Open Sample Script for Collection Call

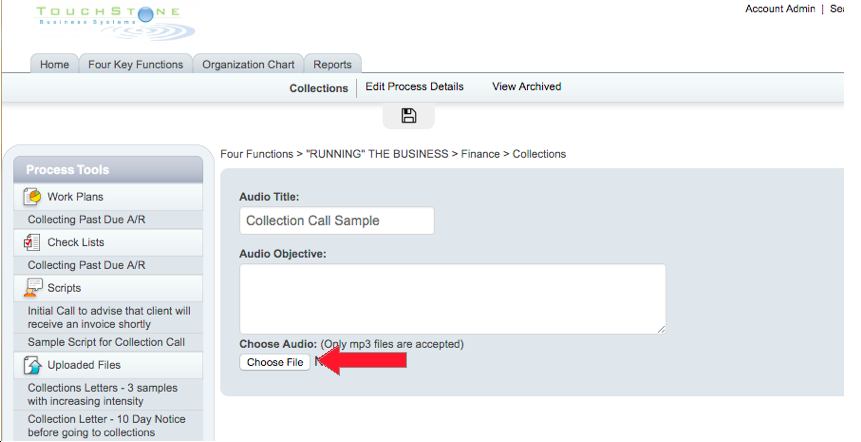[x=108, y=342]
